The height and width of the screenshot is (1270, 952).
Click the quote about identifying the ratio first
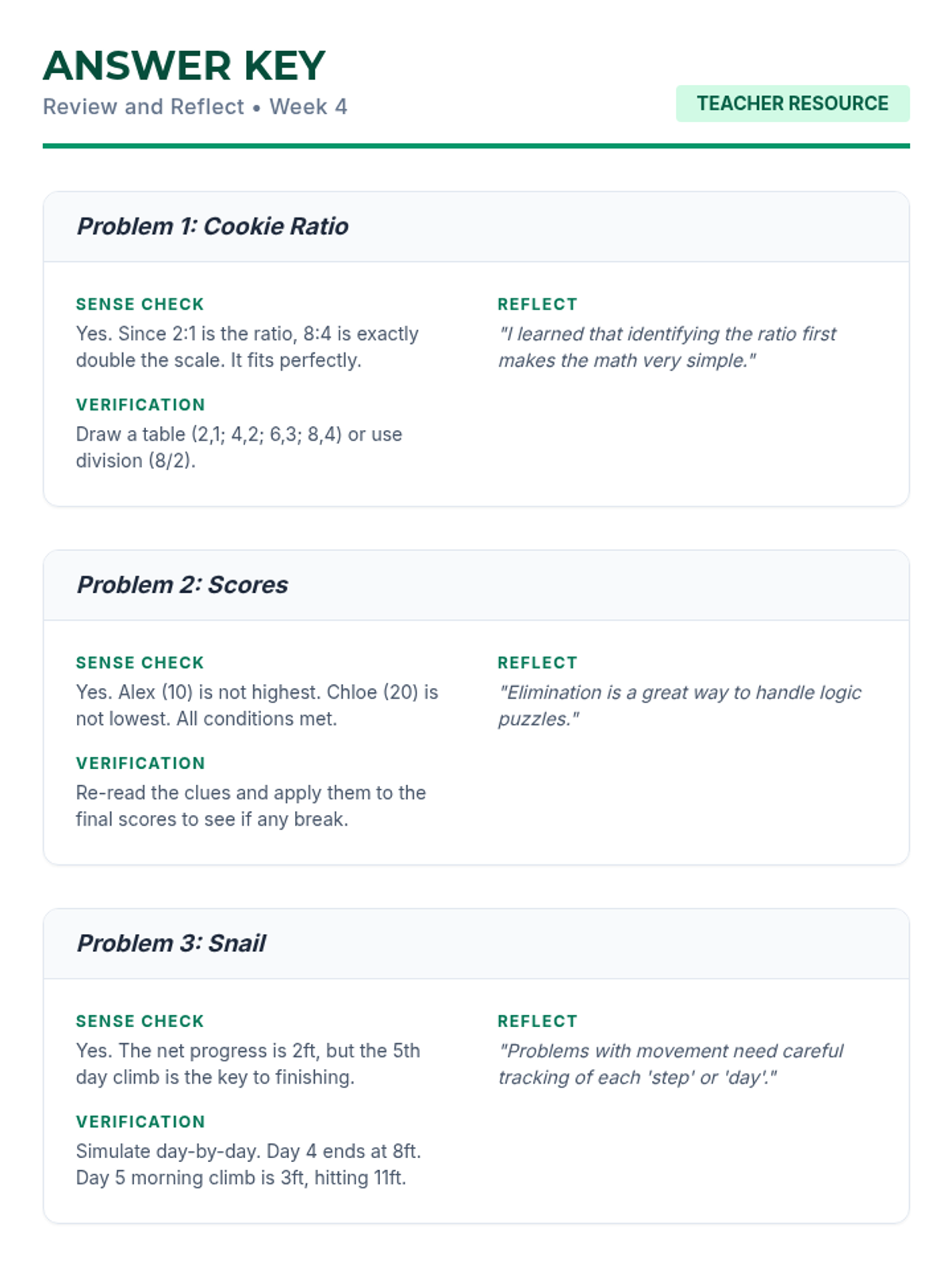coord(666,348)
